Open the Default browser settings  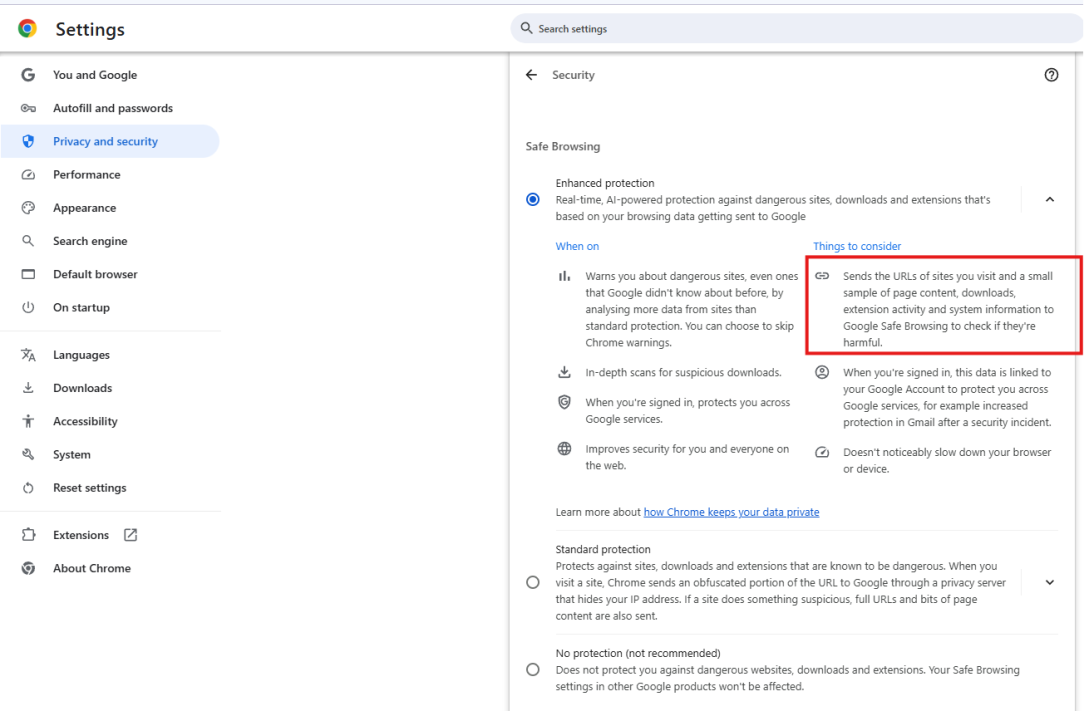coord(111,274)
